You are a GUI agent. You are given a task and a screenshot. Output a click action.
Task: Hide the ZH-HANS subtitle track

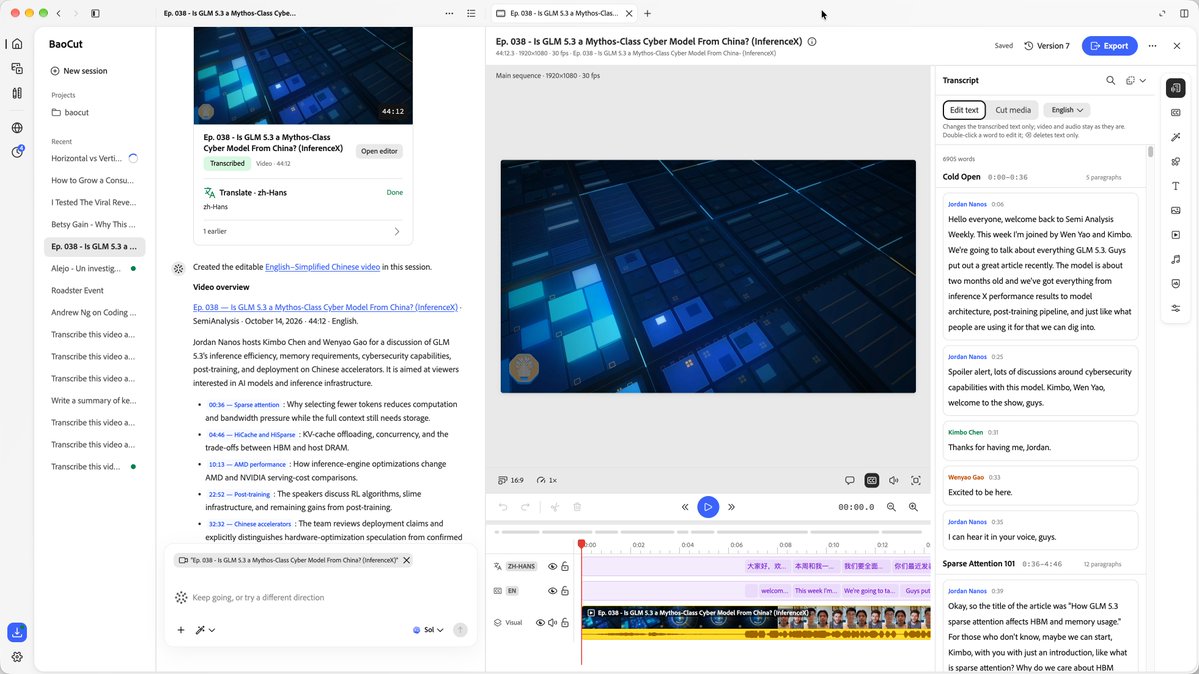[x=552, y=567]
